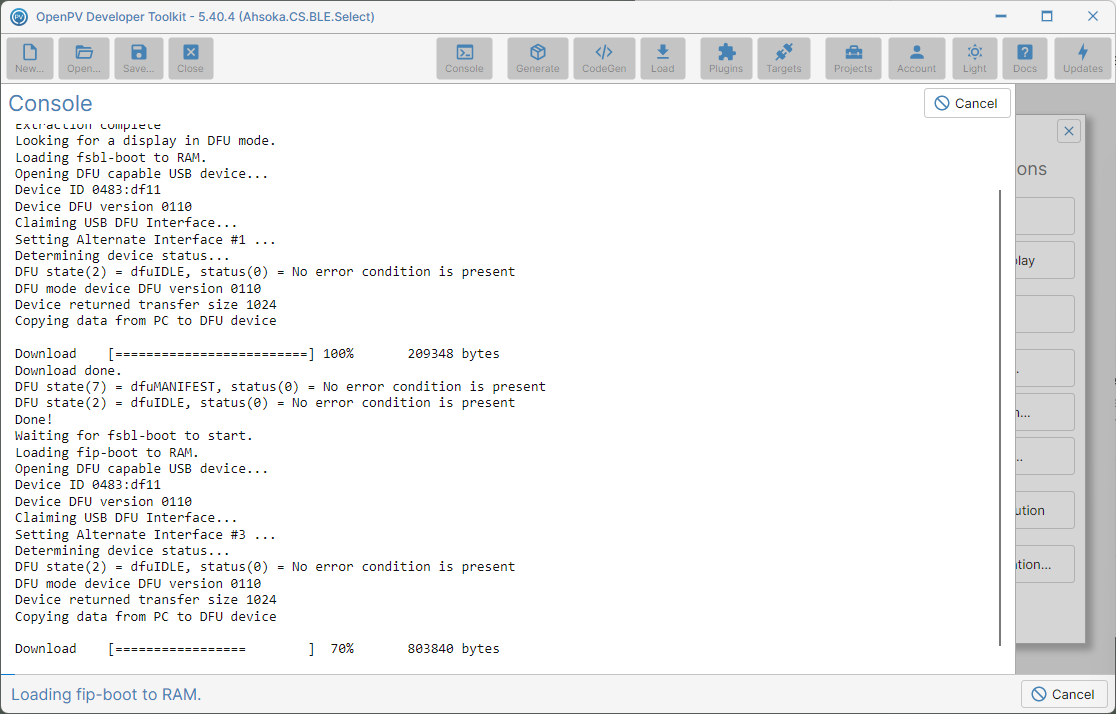Open the Plugins puzzle icon
Viewport: 1116px width, 714px height.
(x=725, y=58)
